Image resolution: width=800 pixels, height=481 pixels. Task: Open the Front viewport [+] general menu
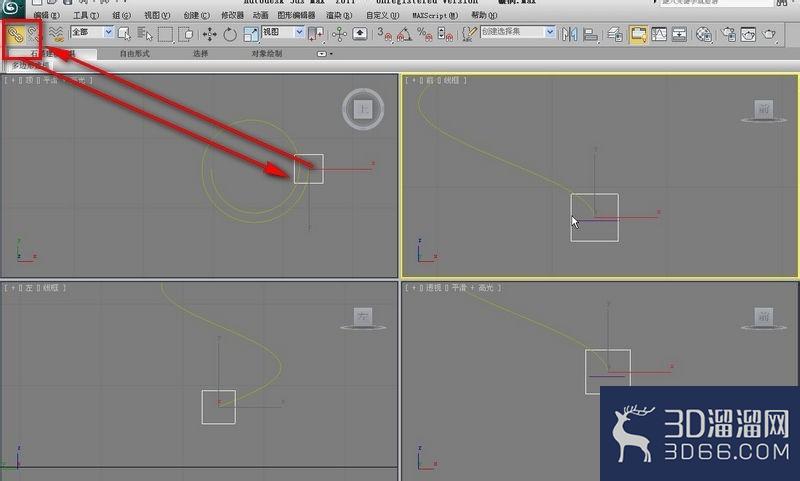point(413,81)
